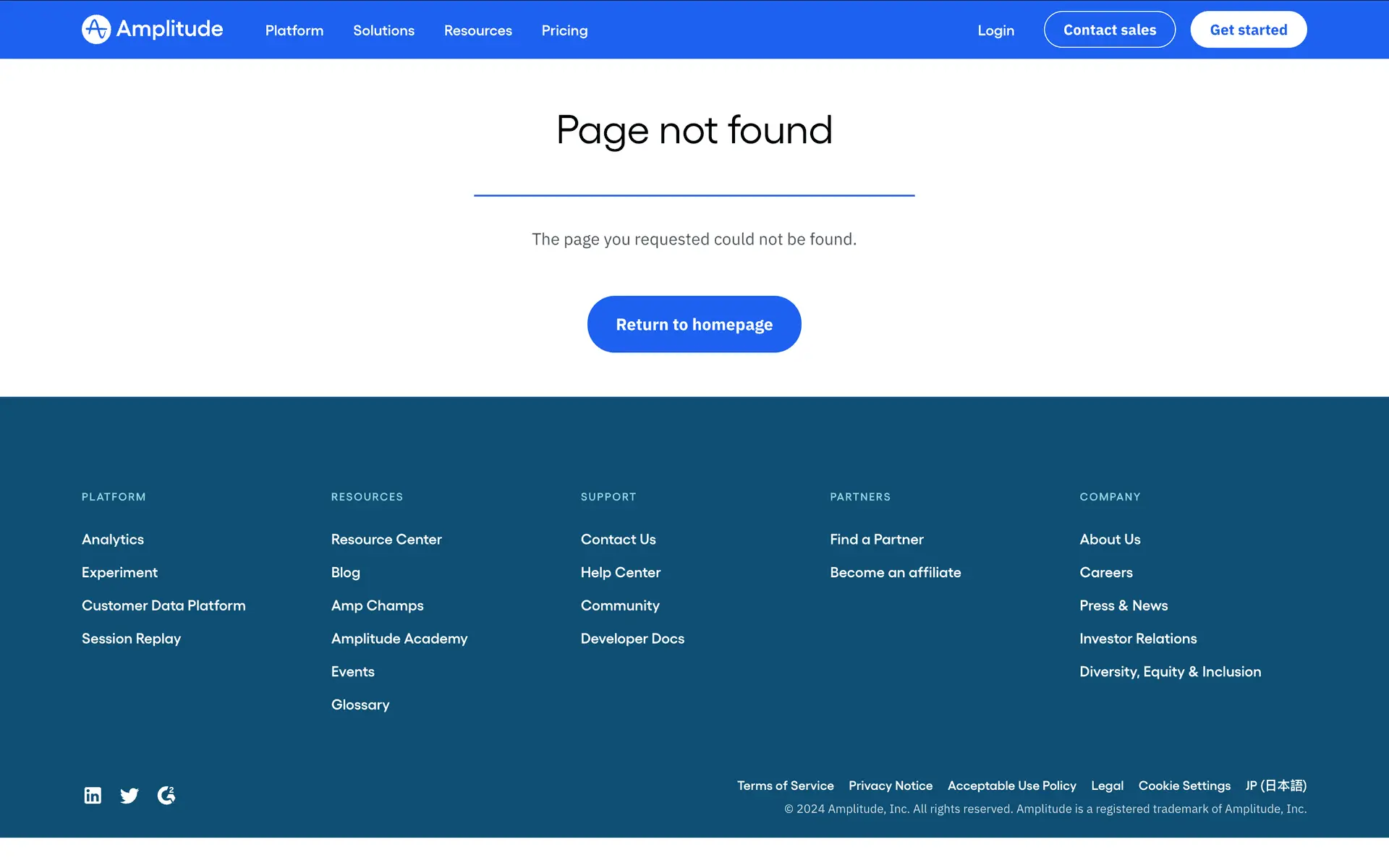This screenshot has width=1389, height=868.
Task: Click the Amplitude logo icon
Action: 96,30
